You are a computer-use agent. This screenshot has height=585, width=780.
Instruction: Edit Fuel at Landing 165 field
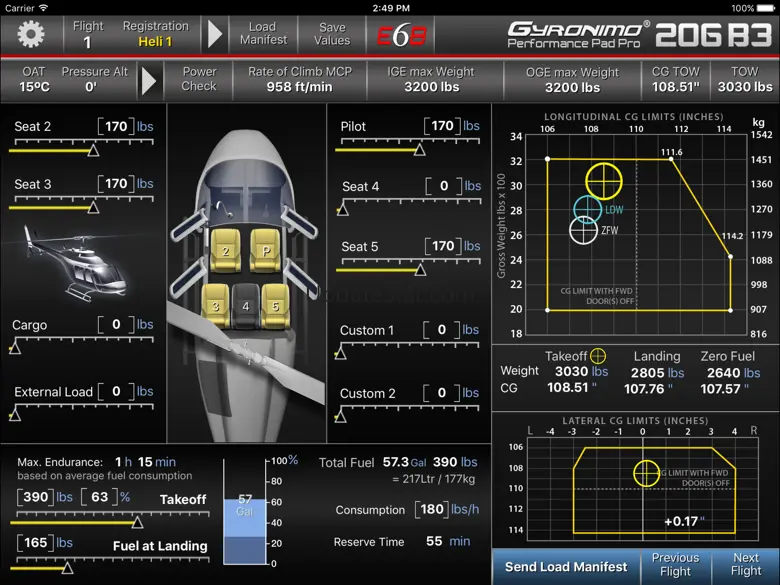(35, 543)
